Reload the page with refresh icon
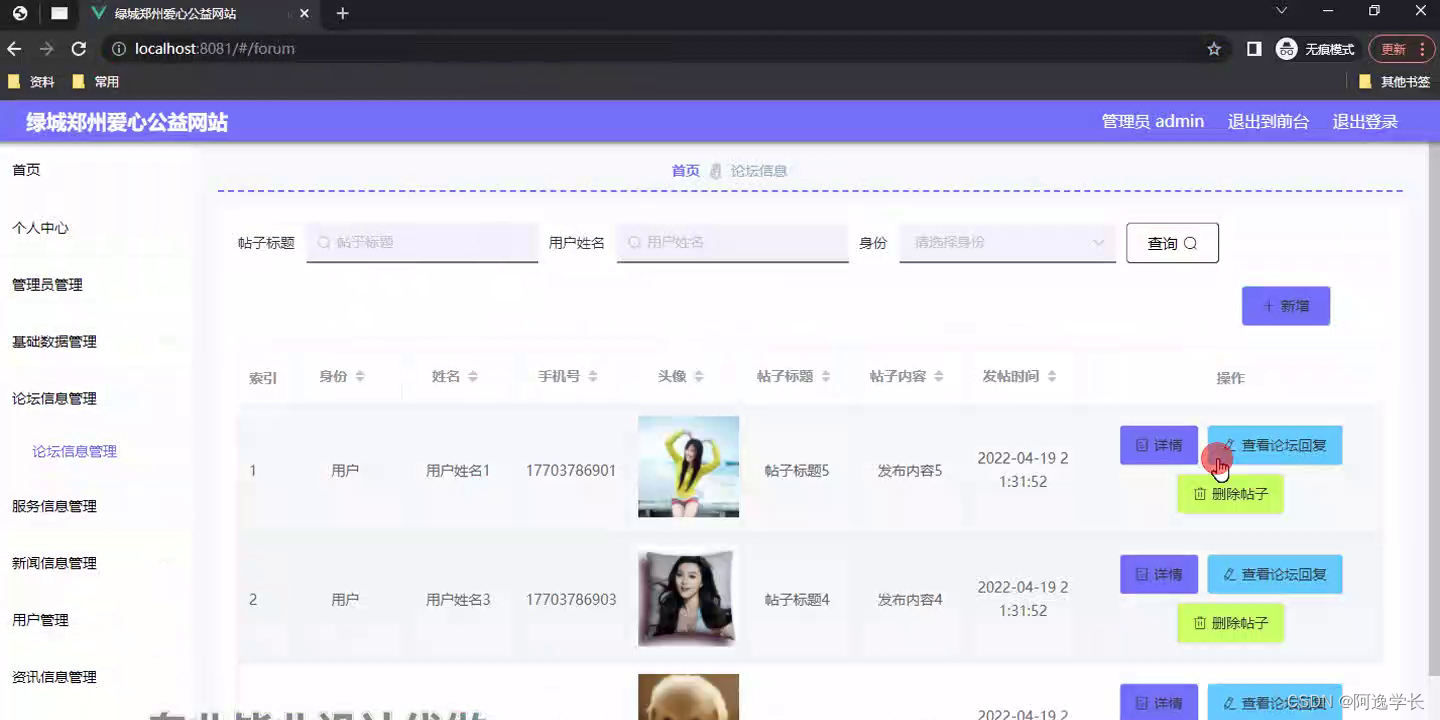 click(79, 48)
